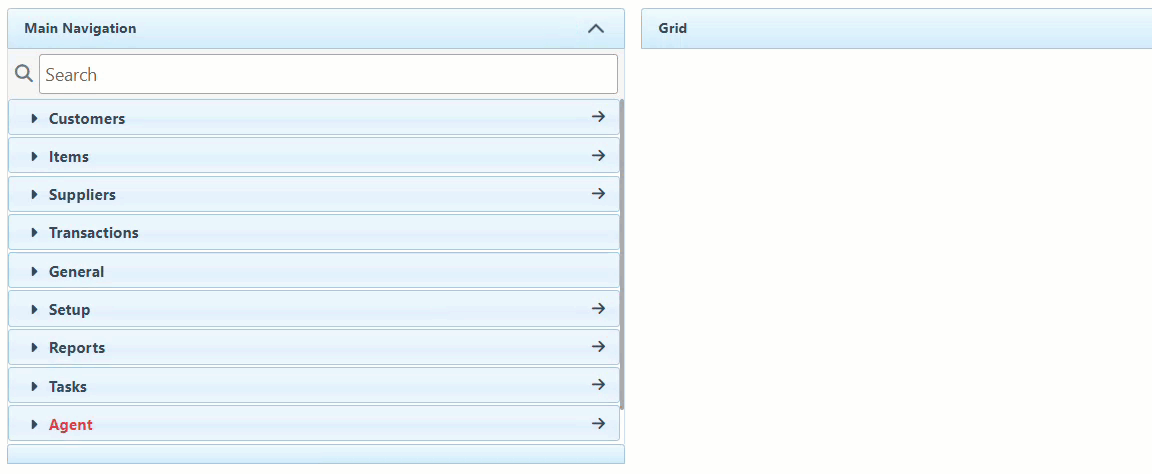Click the arrow icon beside Setup
This screenshot has width=1152, height=474.
(598, 309)
